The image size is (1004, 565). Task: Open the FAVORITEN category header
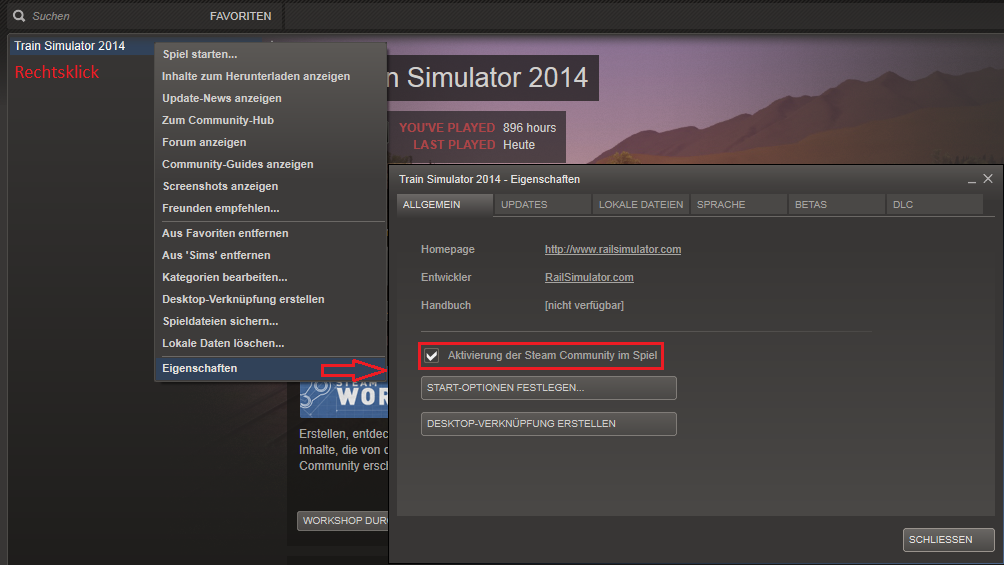pyautogui.click(x=240, y=16)
